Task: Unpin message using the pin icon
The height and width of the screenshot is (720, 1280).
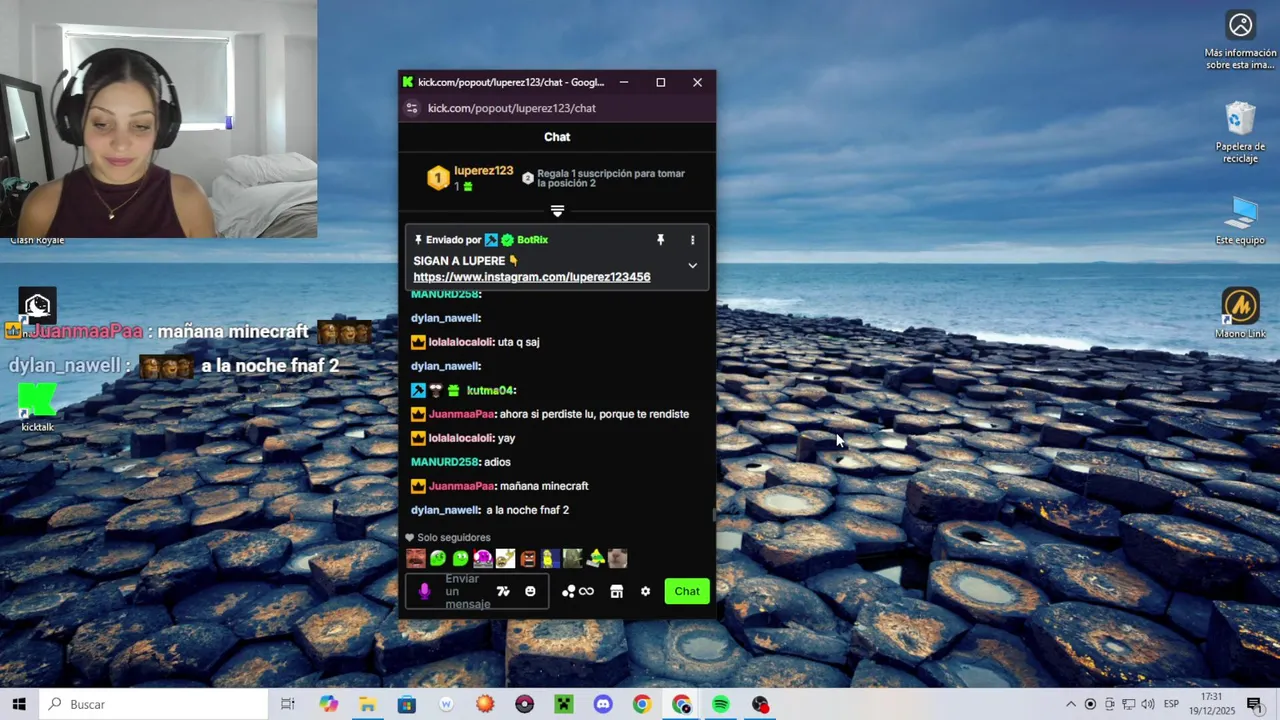Action: coord(660,240)
